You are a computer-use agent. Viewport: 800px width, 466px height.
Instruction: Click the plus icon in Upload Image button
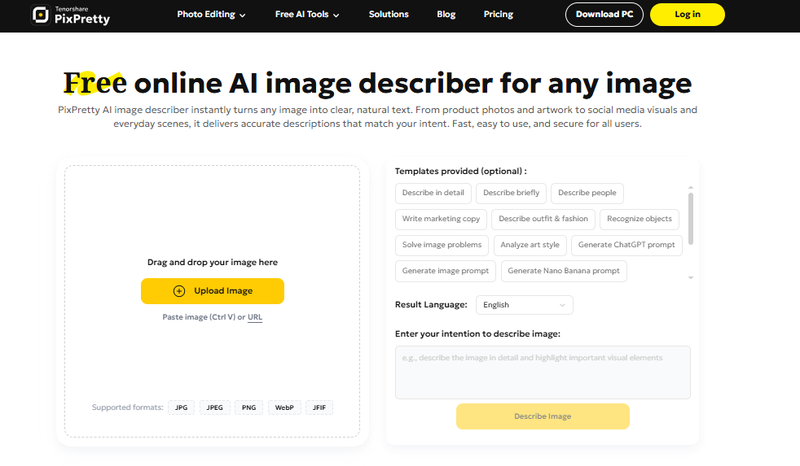(x=179, y=291)
